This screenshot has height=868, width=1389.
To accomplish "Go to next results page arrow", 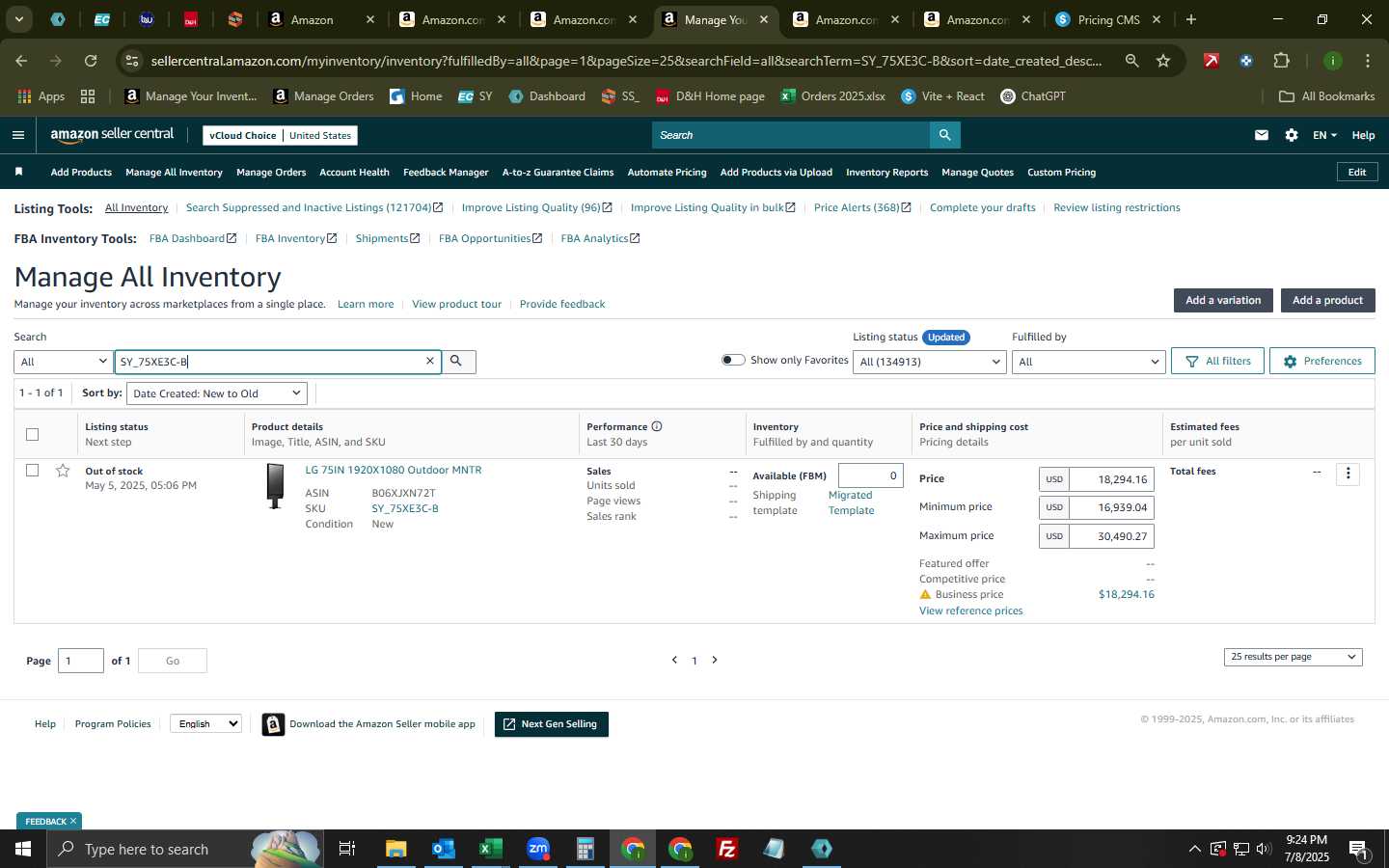I will [715, 660].
